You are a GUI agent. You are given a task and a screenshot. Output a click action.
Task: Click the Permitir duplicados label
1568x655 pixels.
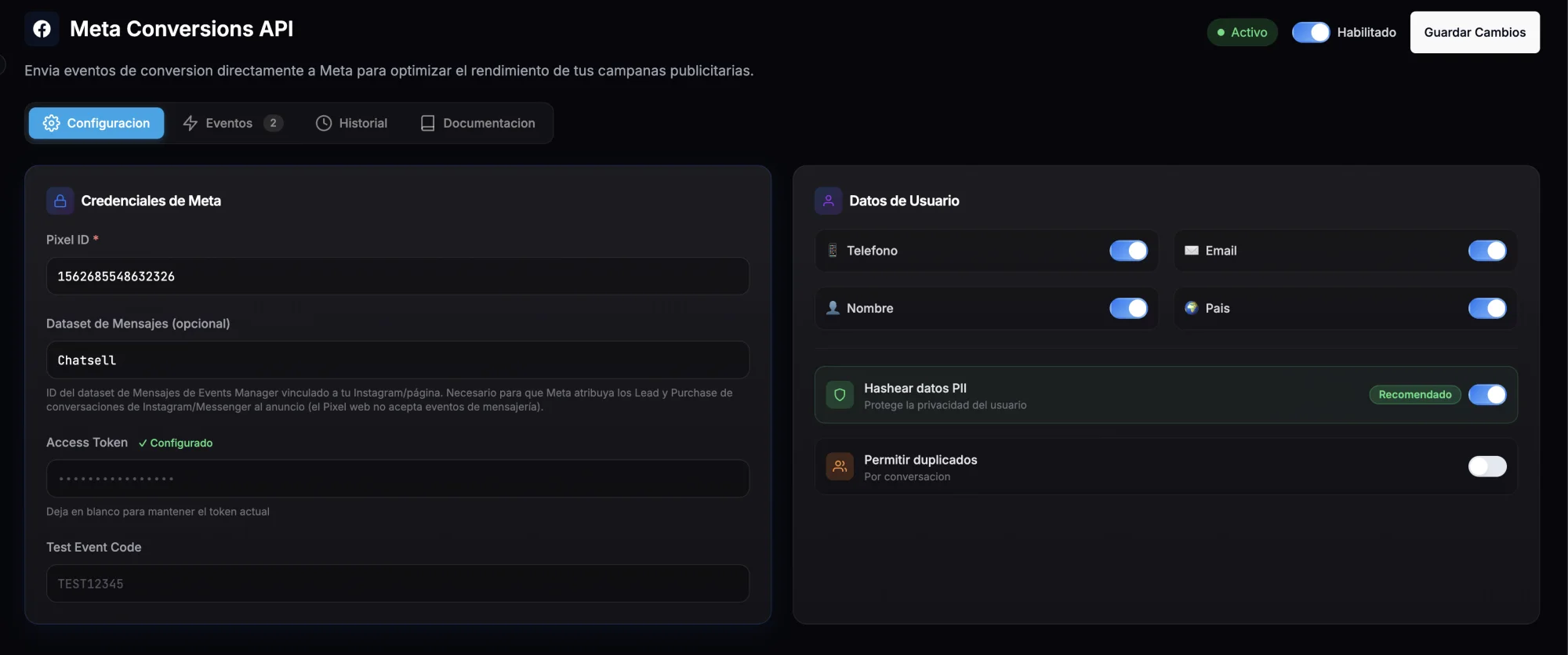click(x=920, y=460)
